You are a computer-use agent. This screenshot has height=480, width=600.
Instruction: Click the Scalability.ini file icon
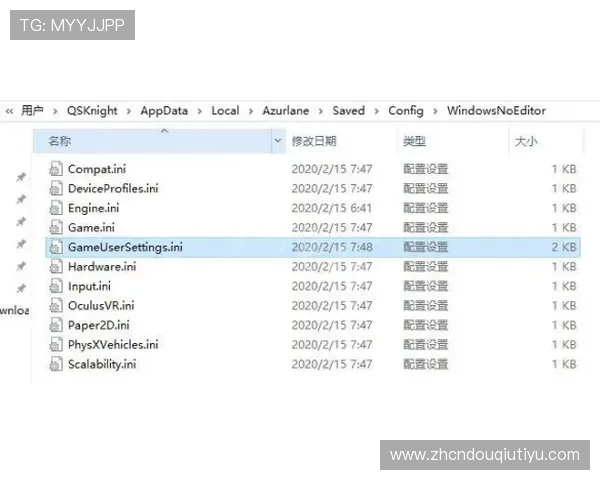(x=56, y=364)
